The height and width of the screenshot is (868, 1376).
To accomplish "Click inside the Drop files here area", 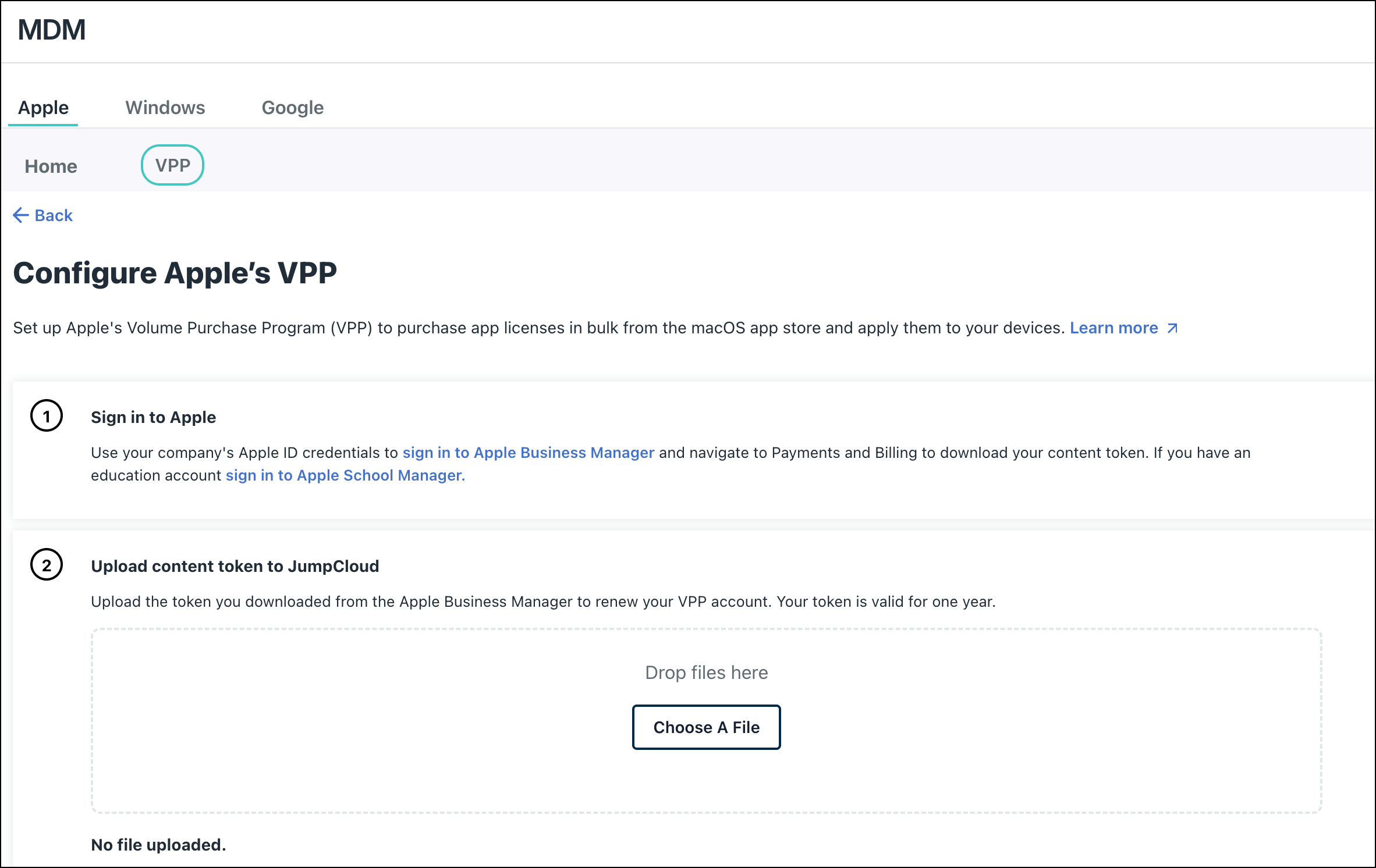I will [705, 672].
